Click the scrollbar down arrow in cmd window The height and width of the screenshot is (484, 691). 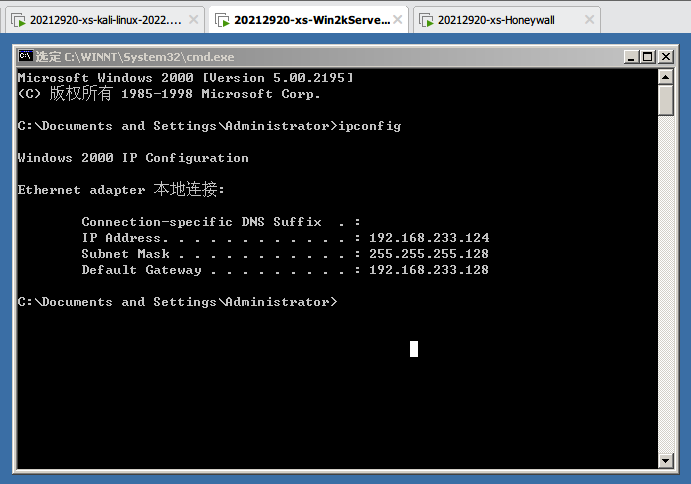[665, 461]
